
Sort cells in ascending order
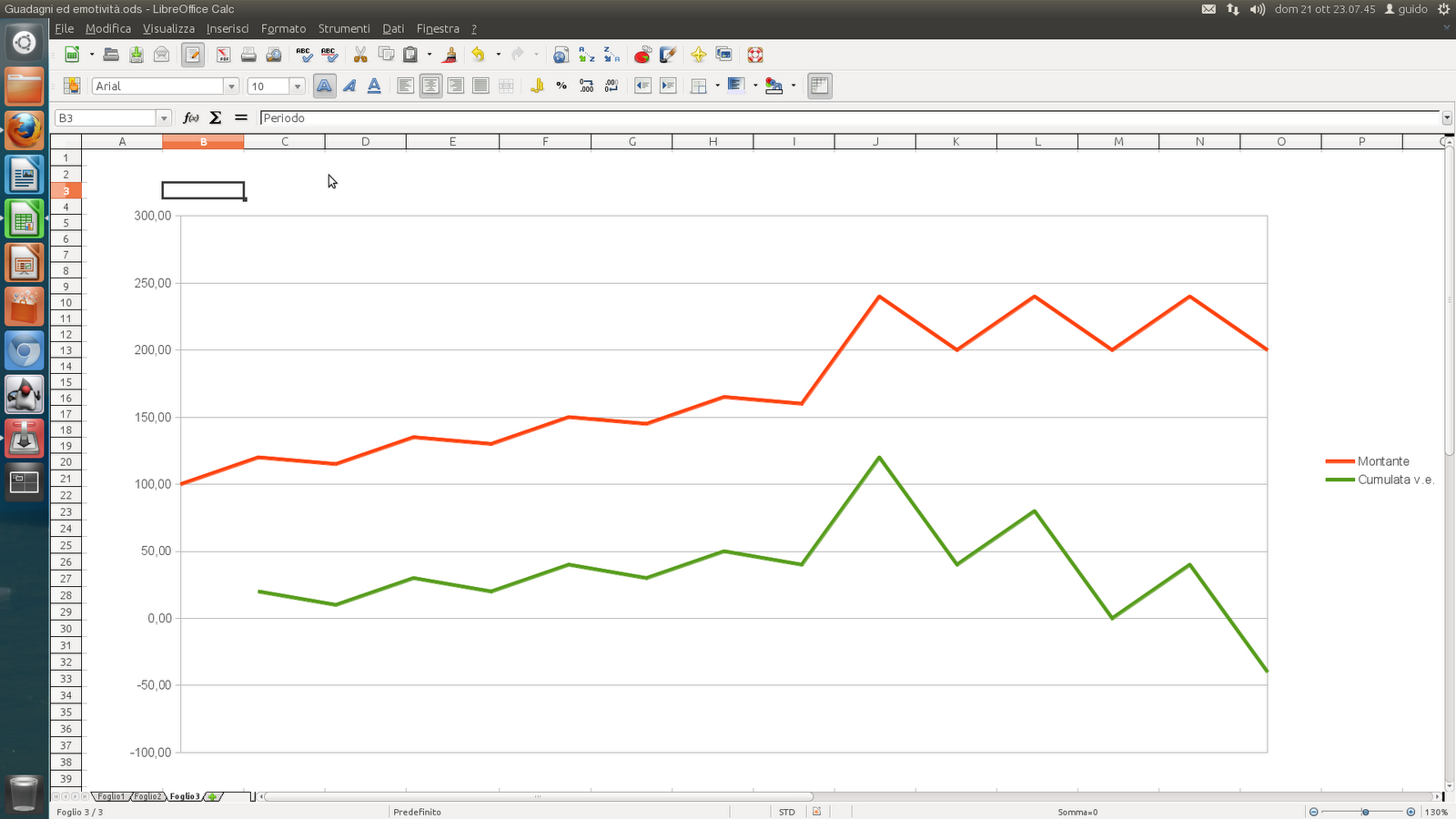(x=586, y=55)
